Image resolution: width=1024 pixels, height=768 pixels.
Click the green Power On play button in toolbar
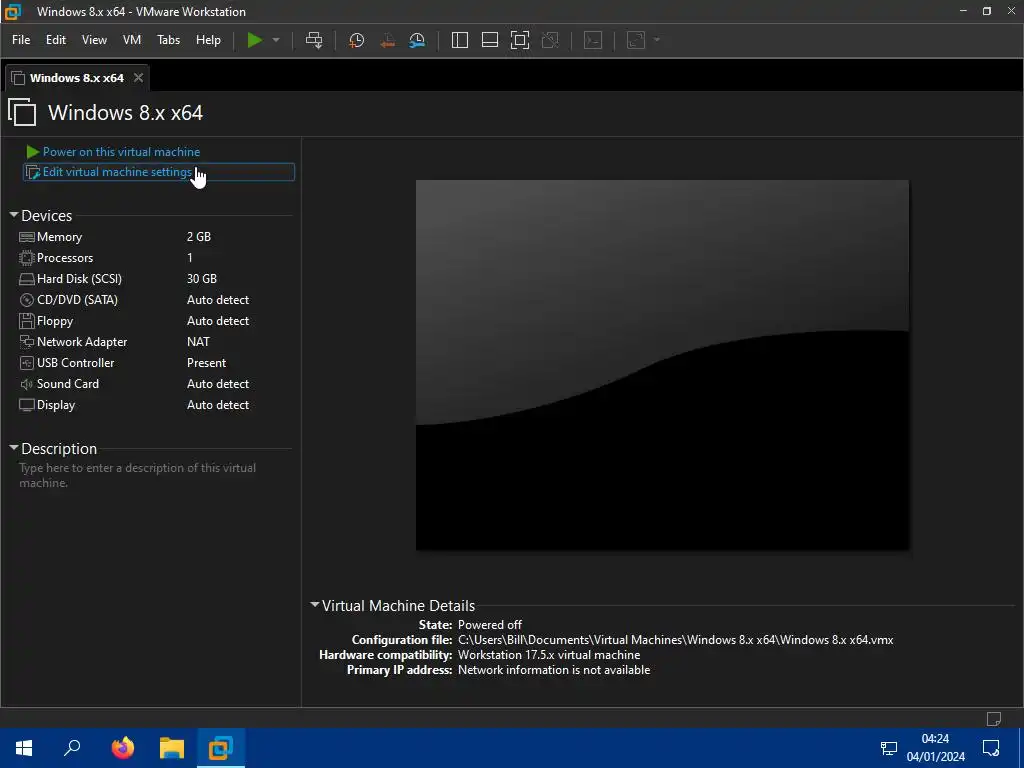click(255, 40)
